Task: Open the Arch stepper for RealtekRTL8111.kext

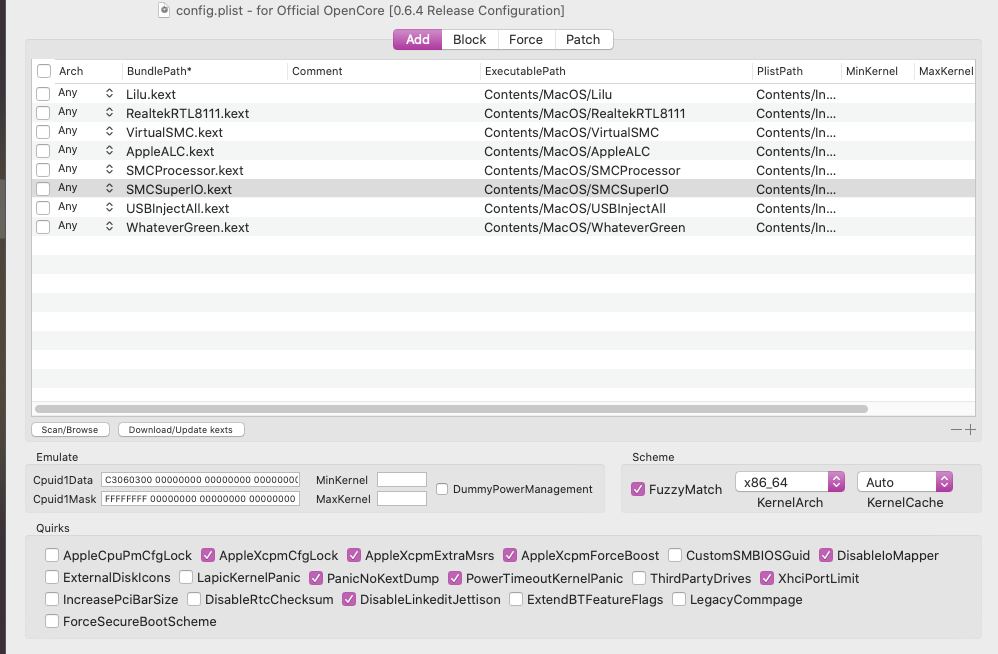Action: point(109,112)
